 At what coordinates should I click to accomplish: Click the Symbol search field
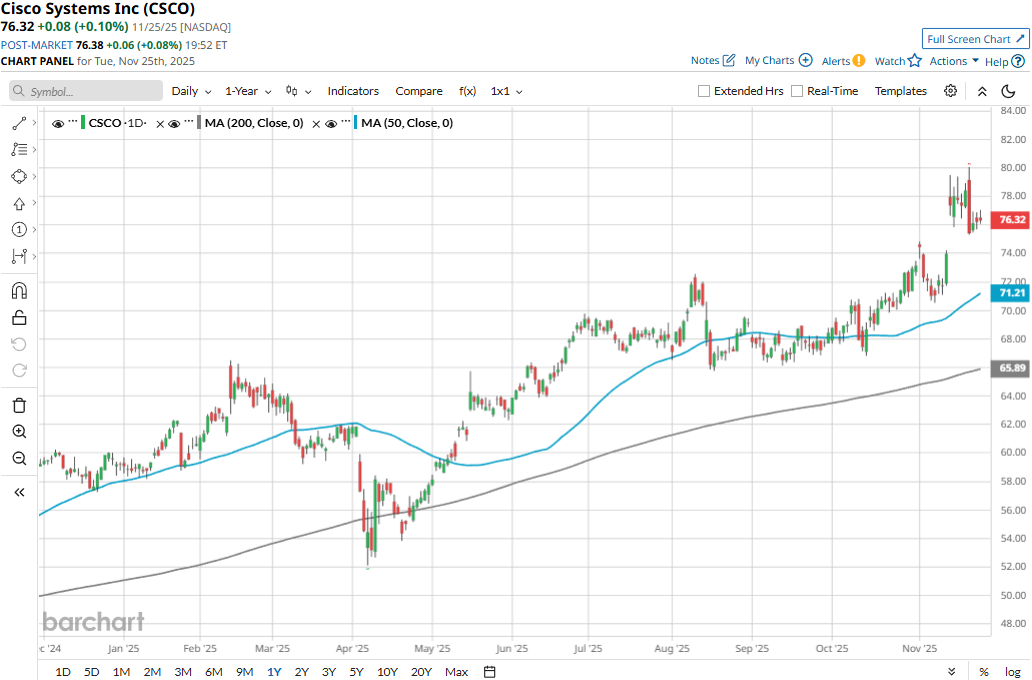(x=86, y=91)
